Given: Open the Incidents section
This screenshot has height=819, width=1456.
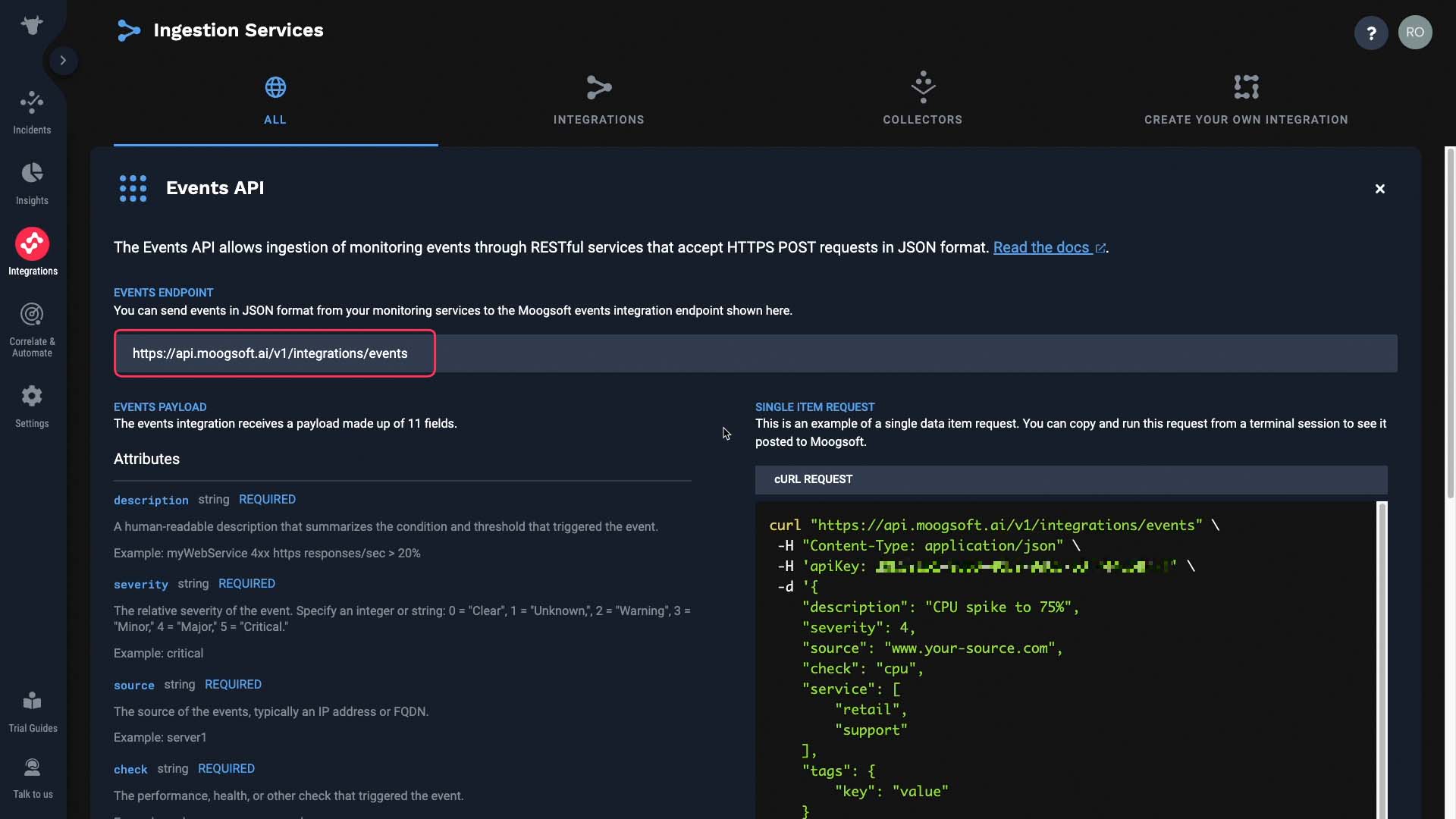Looking at the screenshot, I should pos(32,112).
